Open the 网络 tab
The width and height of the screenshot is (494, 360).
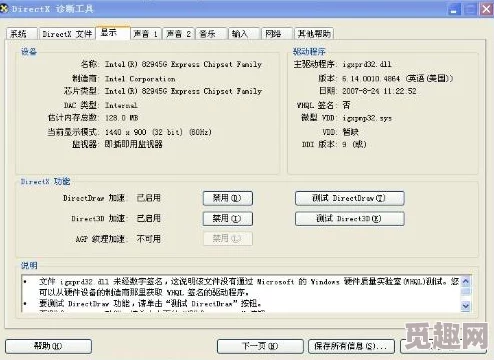pyautogui.click(x=277, y=34)
